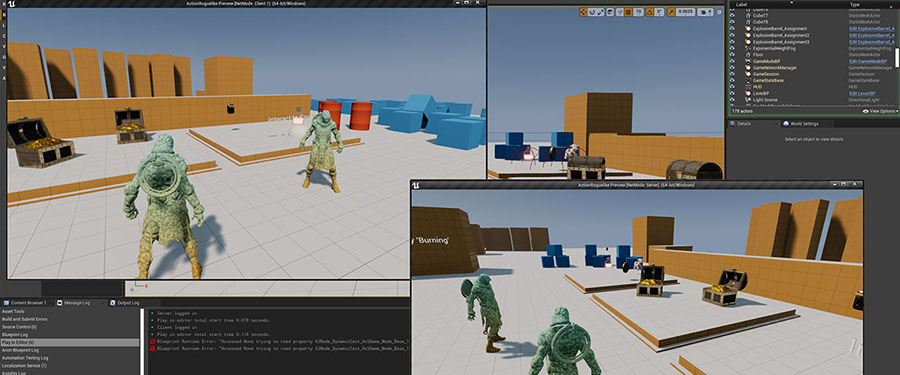
Task: Select the rotate gizmo tool in viewport
Action: click(x=592, y=11)
